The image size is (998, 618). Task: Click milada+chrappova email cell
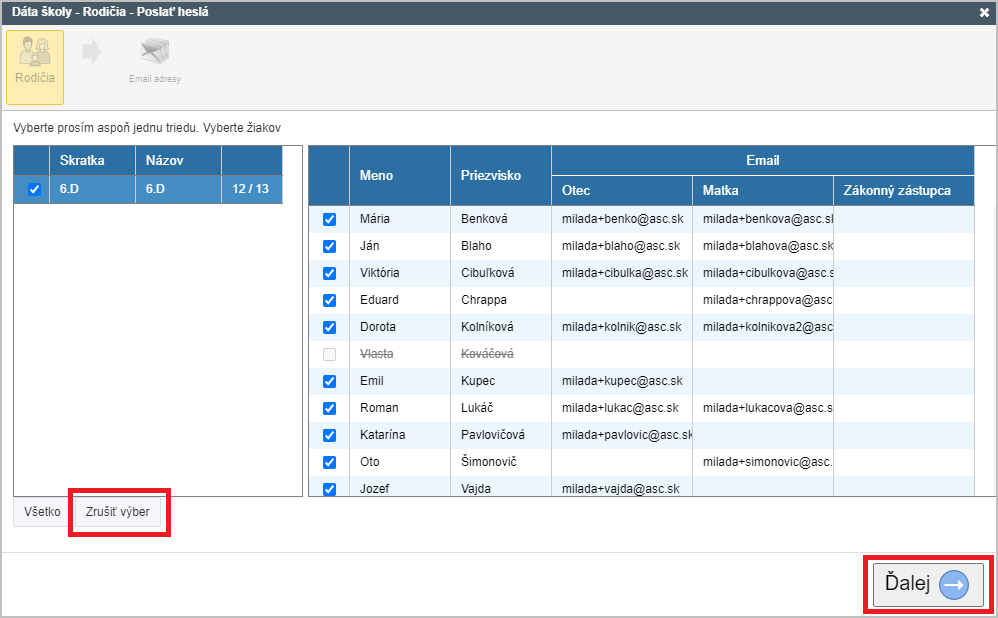coord(763,300)
